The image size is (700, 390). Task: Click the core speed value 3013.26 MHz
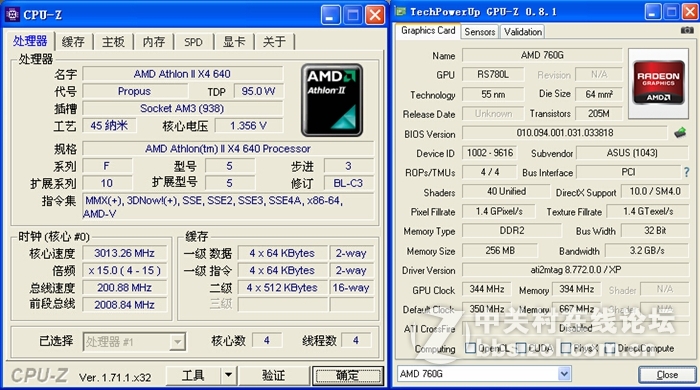125,253
